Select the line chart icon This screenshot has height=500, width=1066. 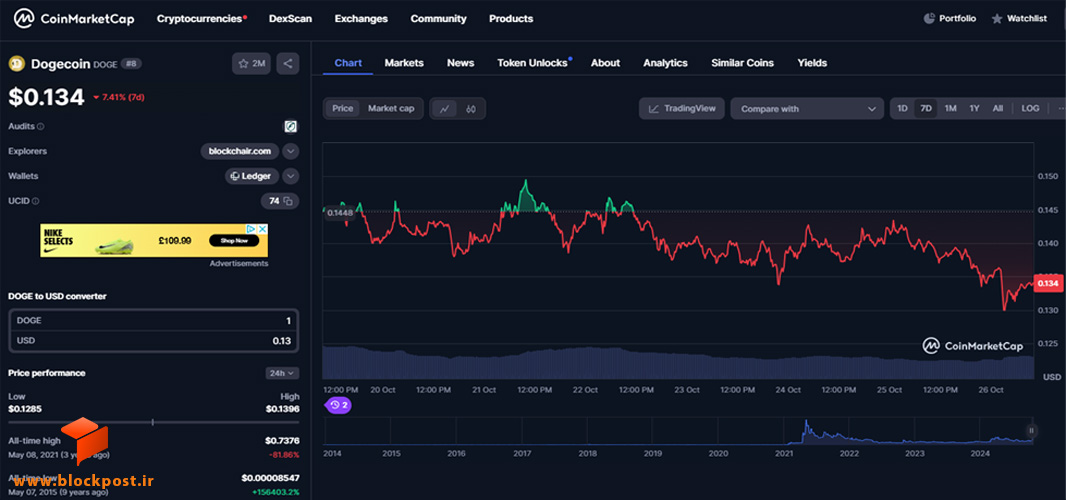(444, 109)
